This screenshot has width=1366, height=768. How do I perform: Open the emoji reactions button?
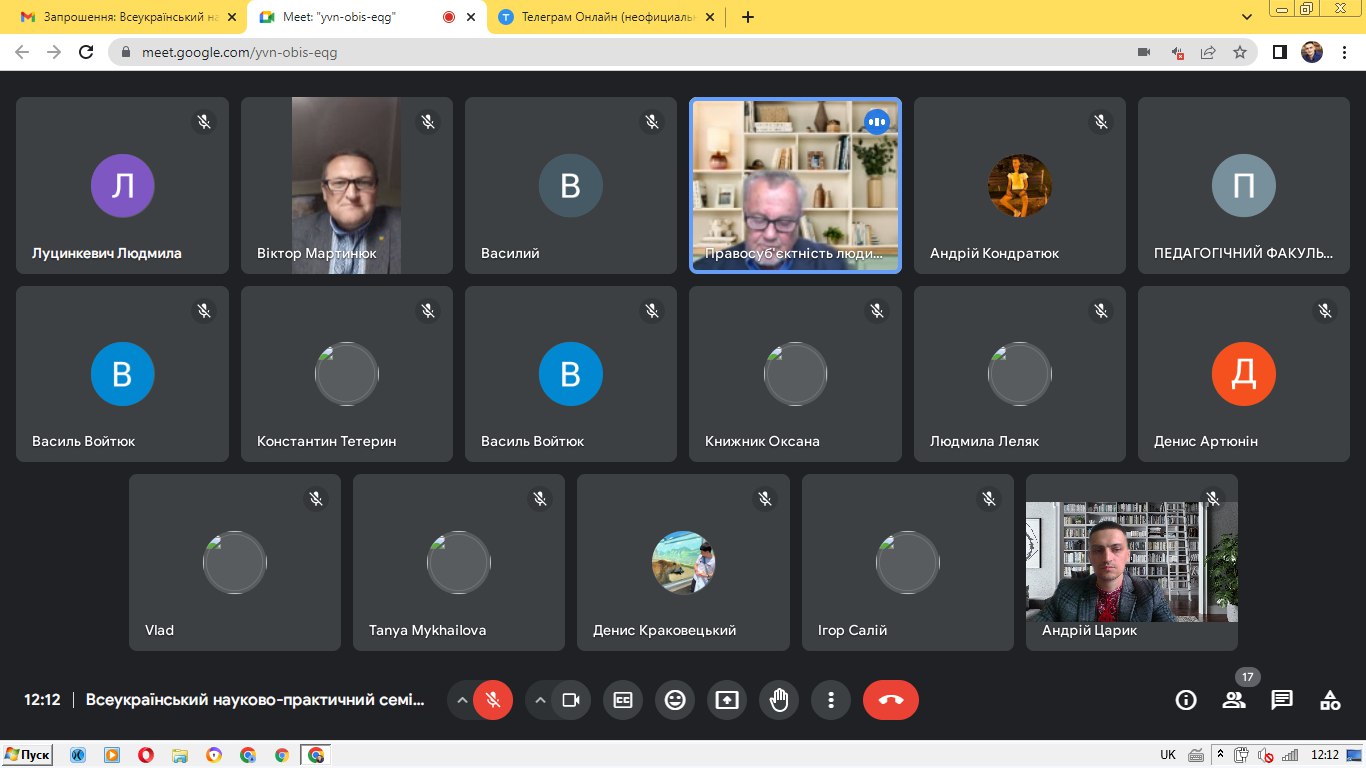click(675, 700)
